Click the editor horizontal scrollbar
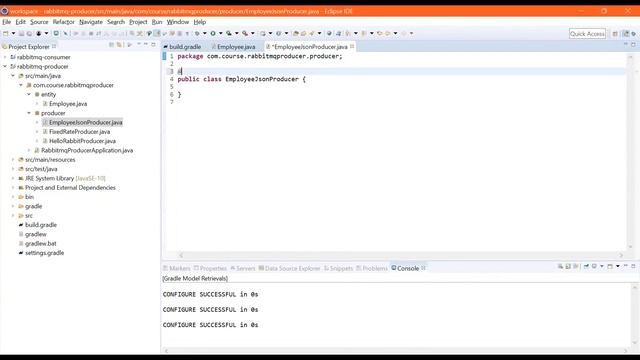The width and height of the screenshot is (640, 360). [x=401, y=255]
